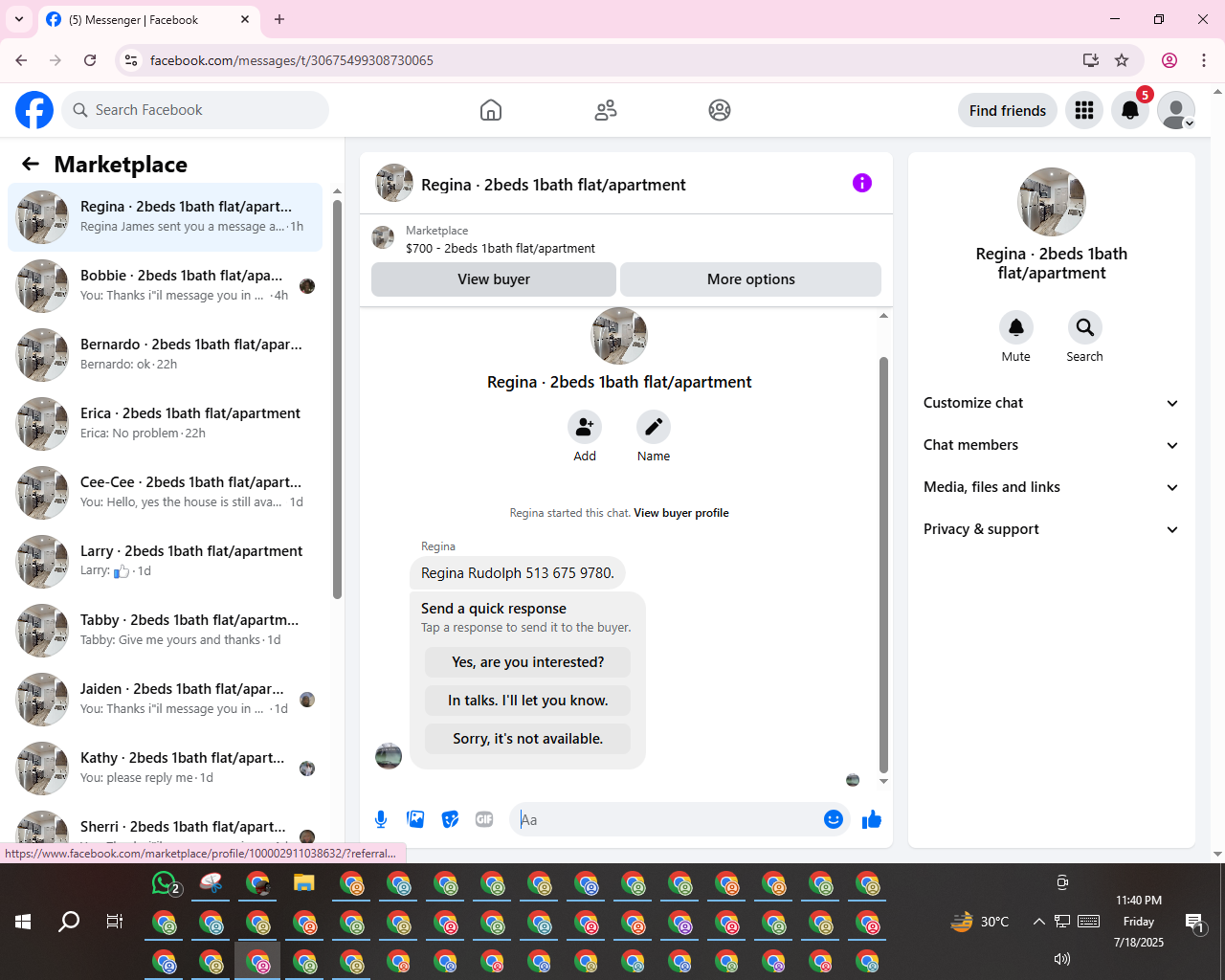The image size is (1225, 980).
Task: Open Chrome's three-dot menu
Action: click(x=1204, y=60)
